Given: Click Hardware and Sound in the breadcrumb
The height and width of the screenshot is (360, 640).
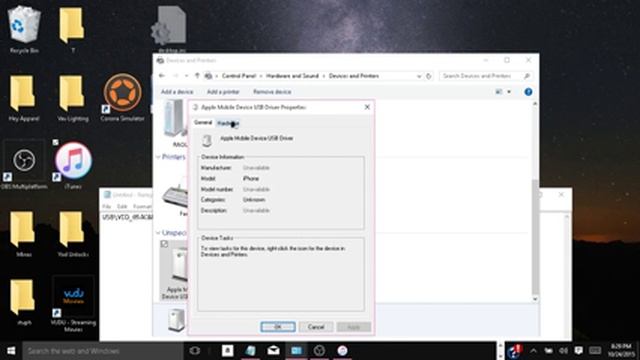Looking at the screenshot, I should [x=292, y=76].
